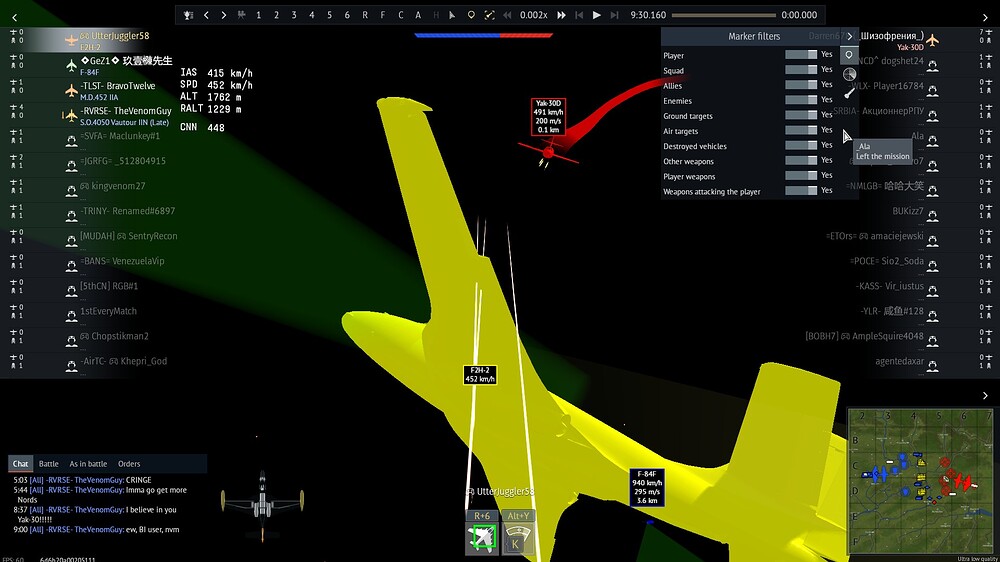Viewport: 1000px width, 562px height.
Task: Toggle the Destroyed vehicles marker filter
Action: [x=801, y=145]
